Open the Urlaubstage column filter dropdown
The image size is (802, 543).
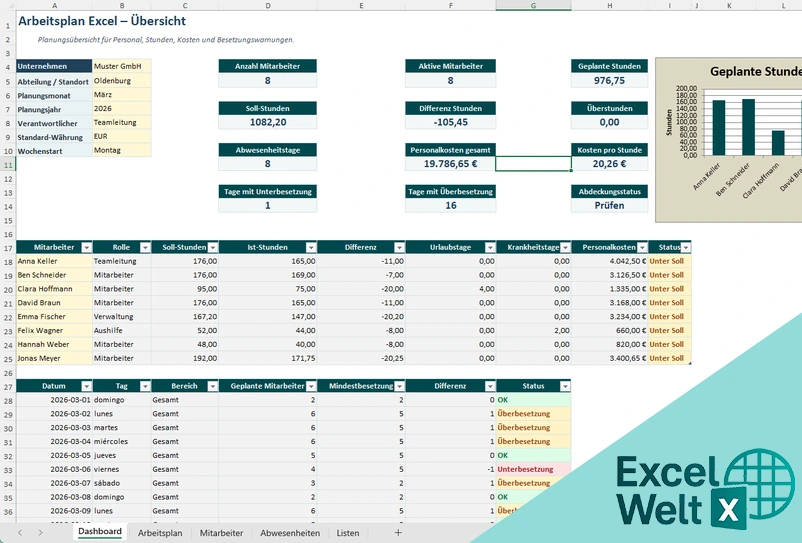coord(490,247)
